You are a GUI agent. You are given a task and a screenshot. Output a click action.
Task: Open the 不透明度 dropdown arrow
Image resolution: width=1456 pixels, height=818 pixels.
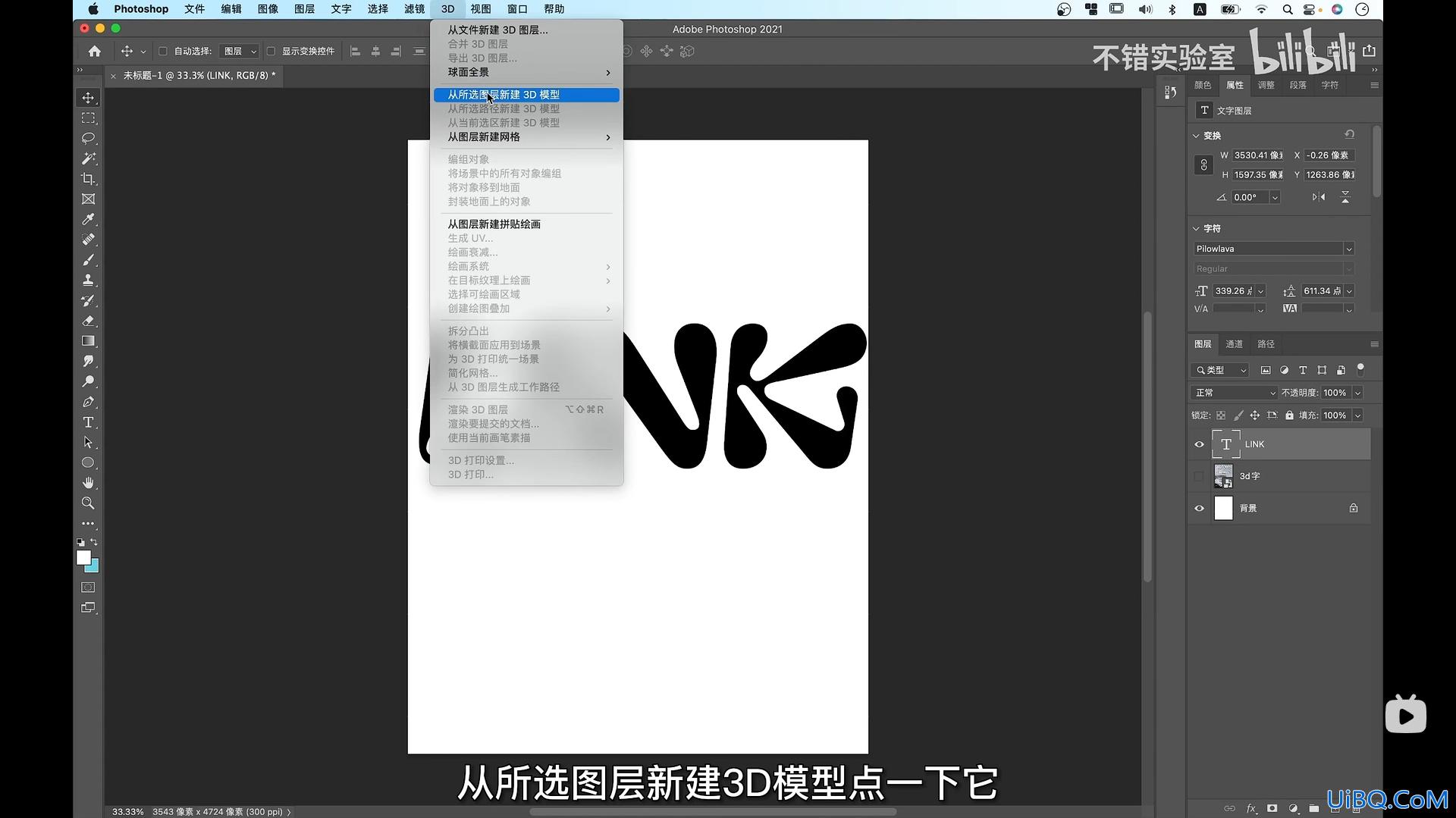click(1357, 393)
